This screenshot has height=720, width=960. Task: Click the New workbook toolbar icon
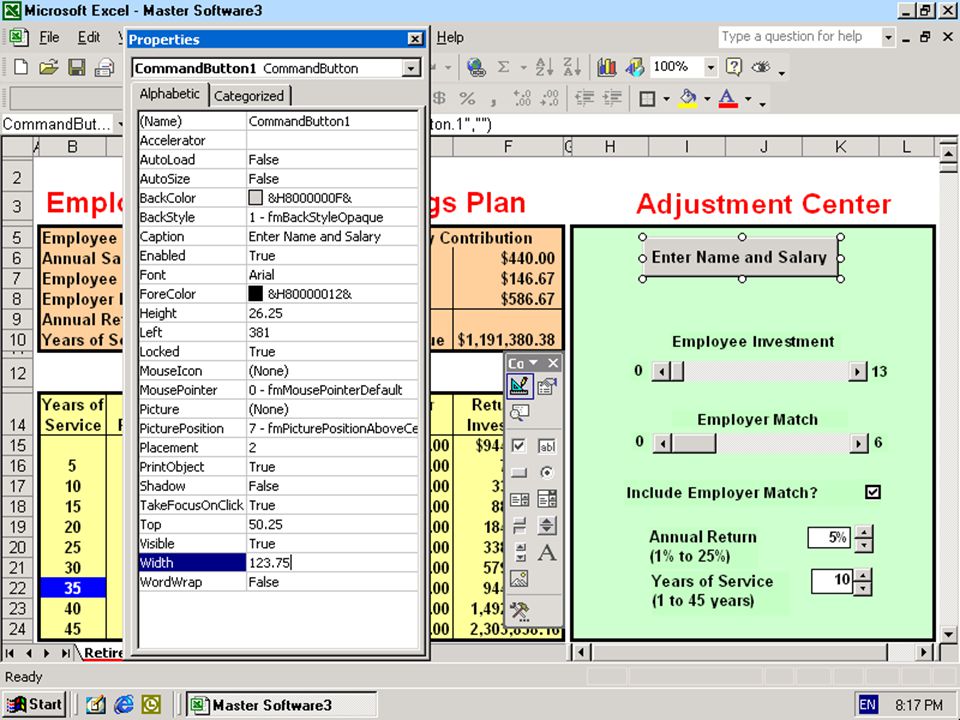click(x=21, y=67)
